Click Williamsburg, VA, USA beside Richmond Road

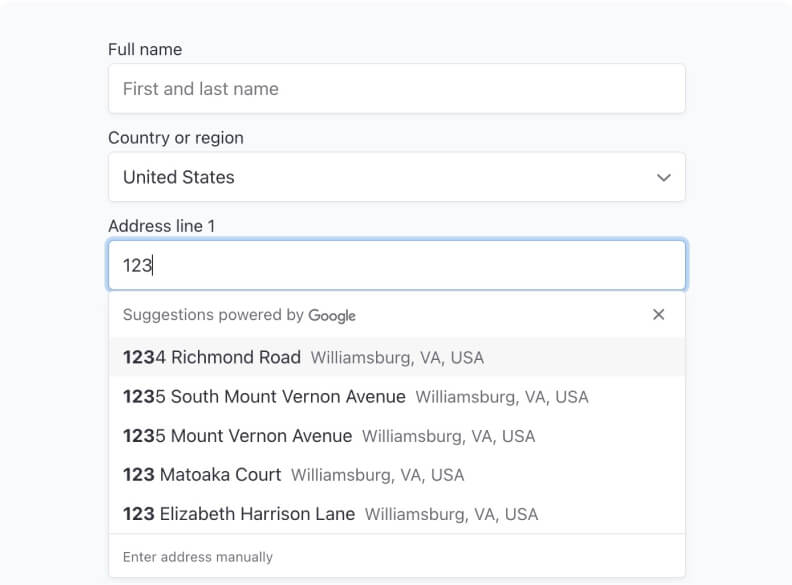click(397, 358)
